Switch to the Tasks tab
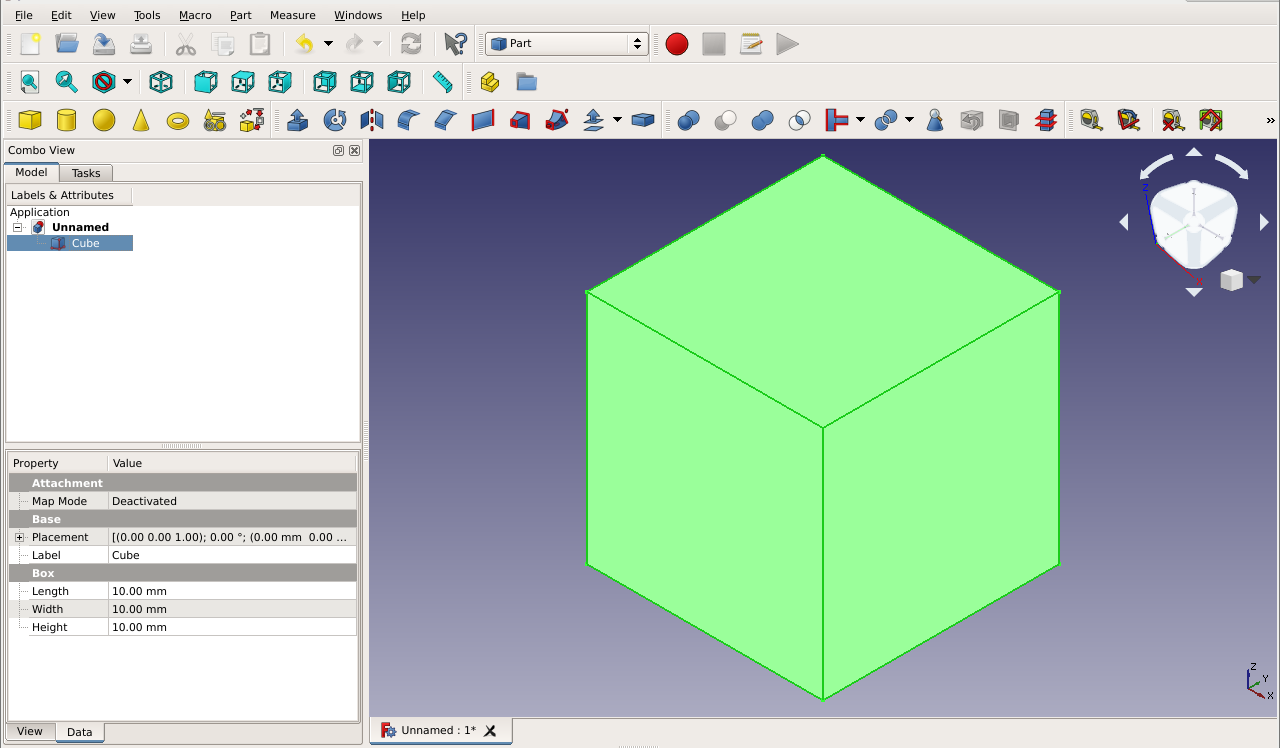This screenshot has height=748, width=1280. point(86,173)
